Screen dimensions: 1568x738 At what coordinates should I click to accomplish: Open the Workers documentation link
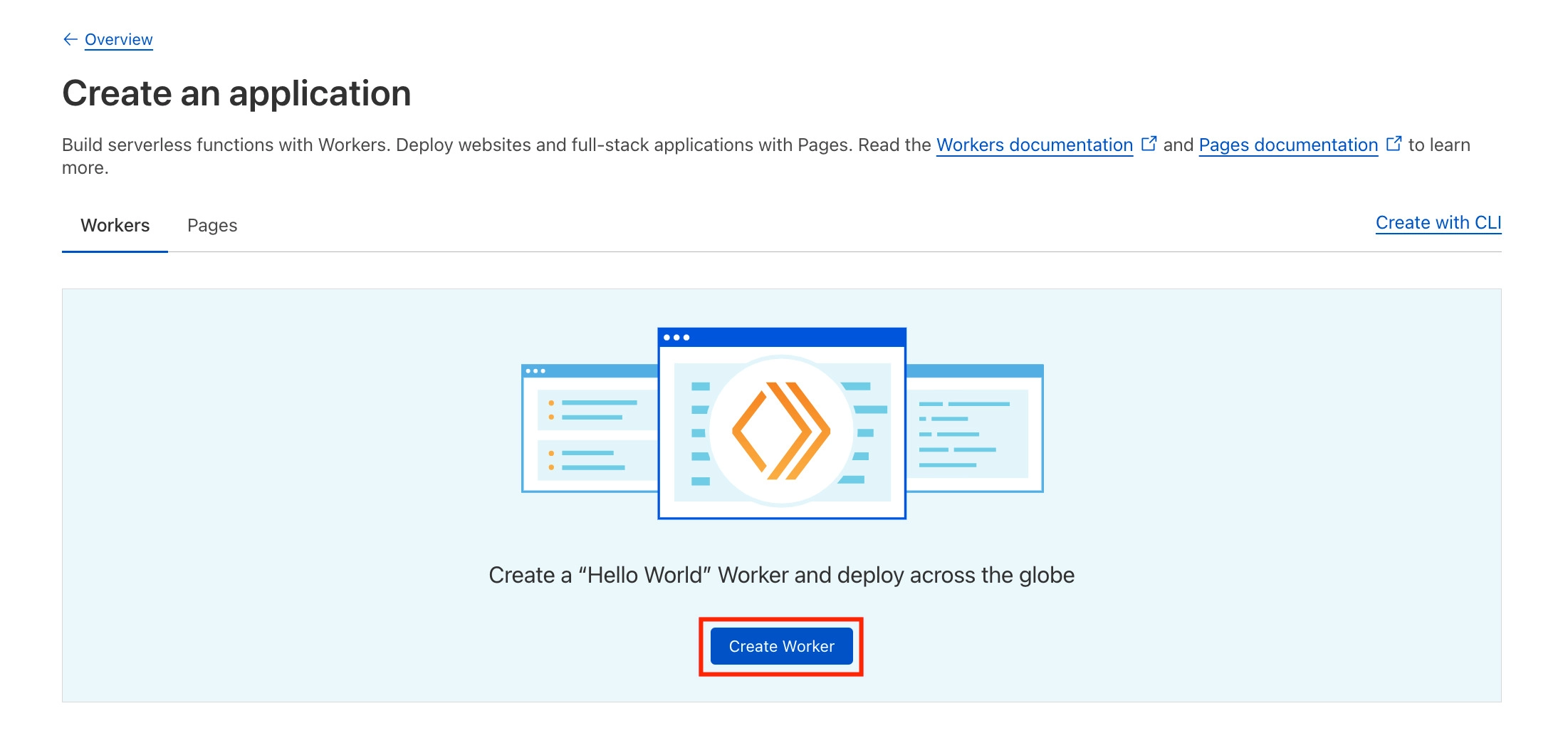pos(1034,145)
